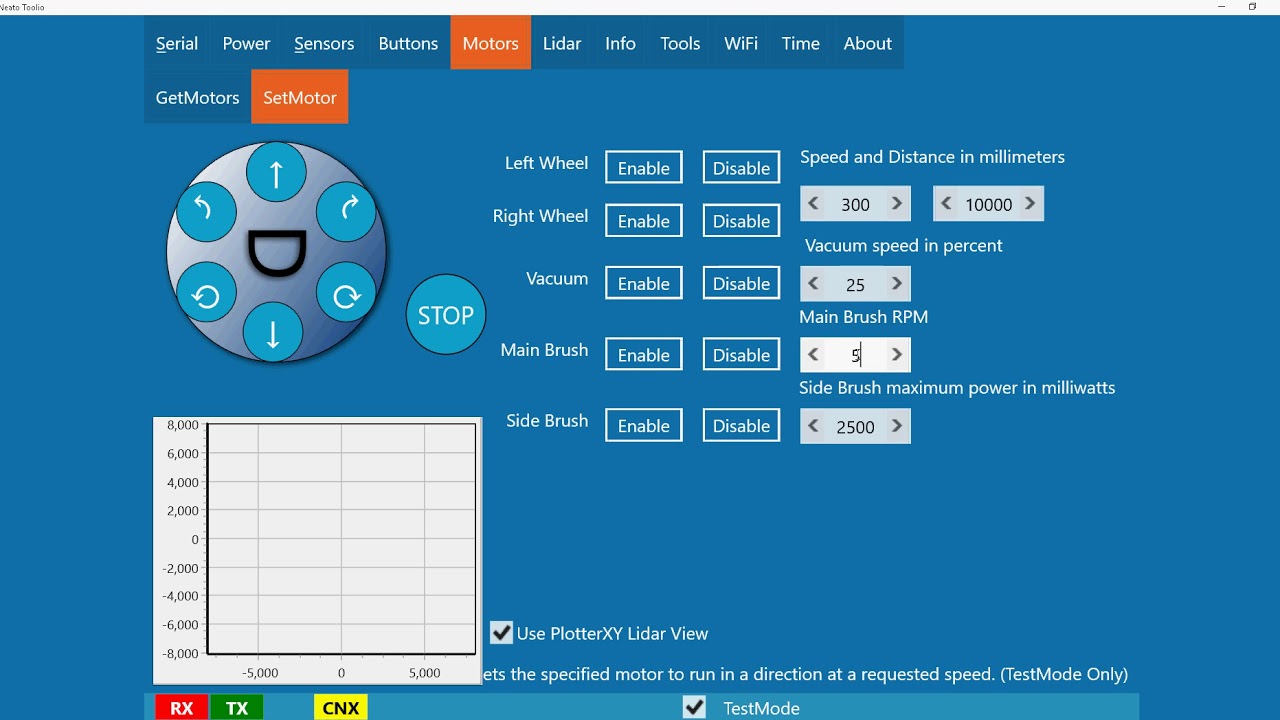Toggle the TestMode checkbox
This screenshot has height=720, width=1280.
point(694,707)
